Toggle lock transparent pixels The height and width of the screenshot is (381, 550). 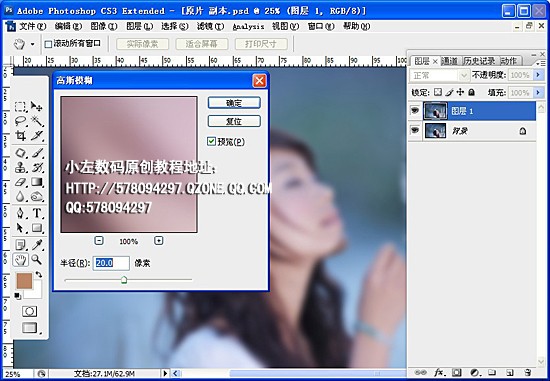pyautogui.click(x=438, y=92)
